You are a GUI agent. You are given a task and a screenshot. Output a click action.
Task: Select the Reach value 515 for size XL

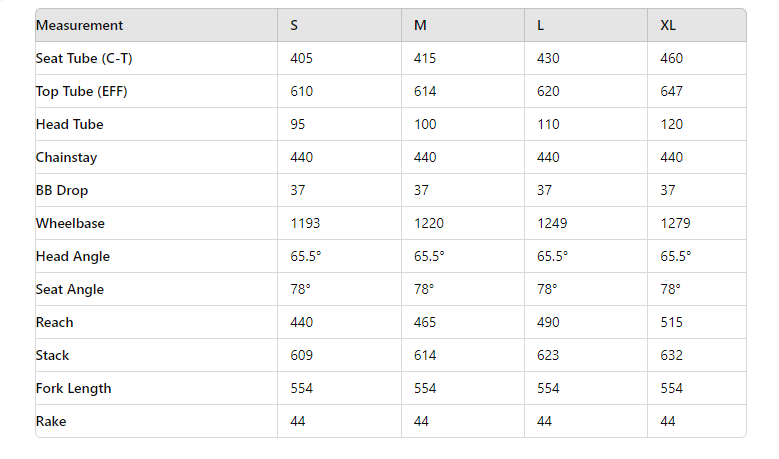[x=672, y=323]
